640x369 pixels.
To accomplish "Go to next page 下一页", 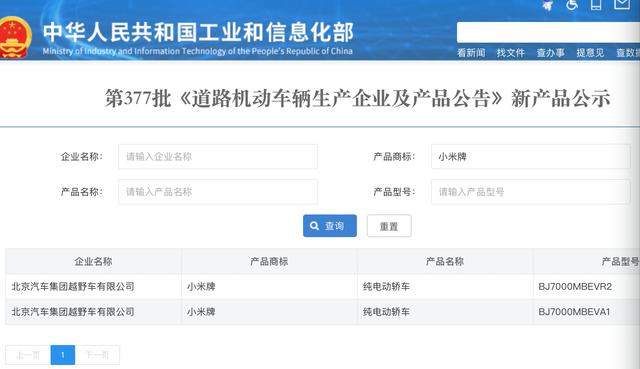I will (97, 355).
